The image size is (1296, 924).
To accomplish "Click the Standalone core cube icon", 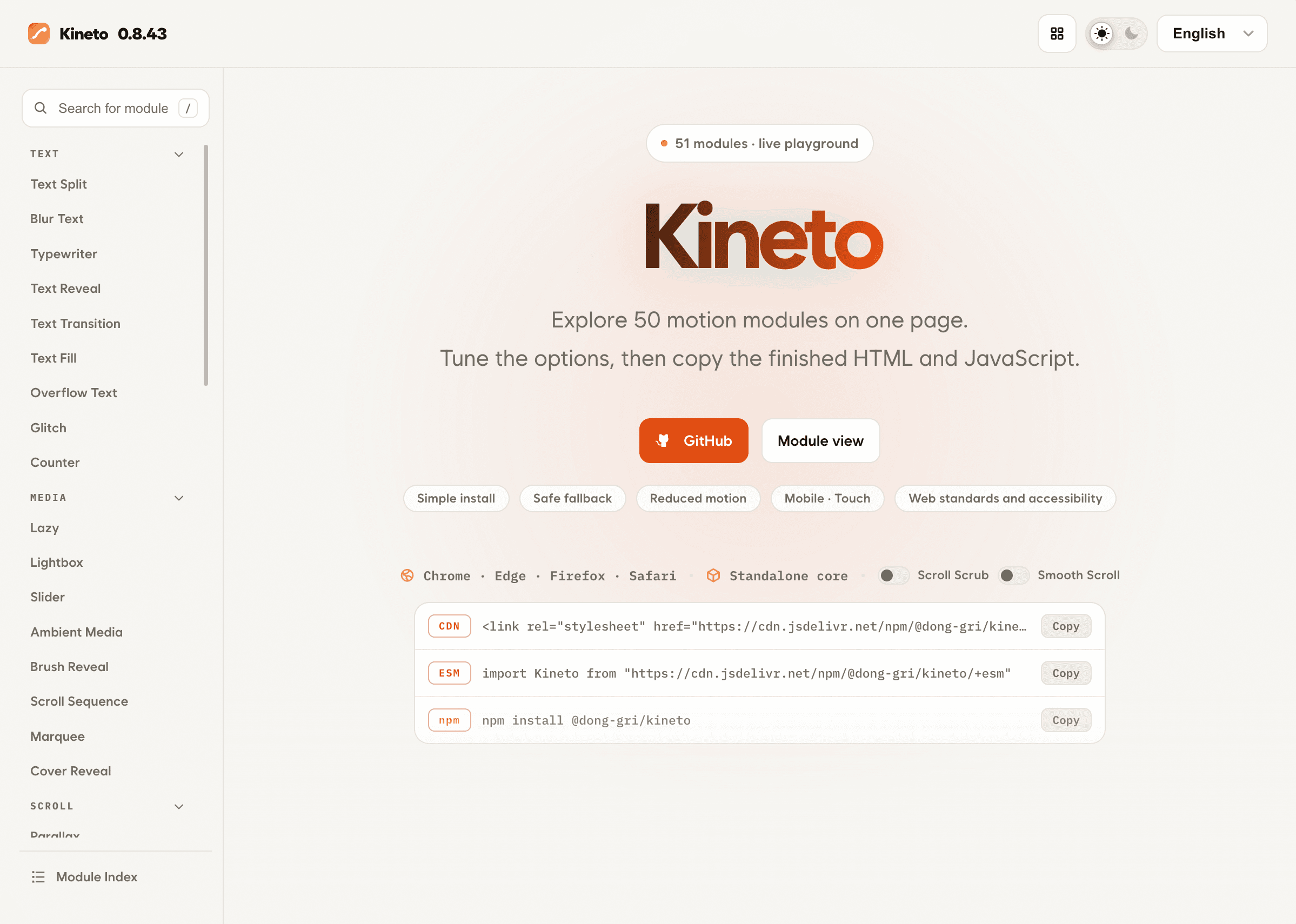I will tap(713, 575).
